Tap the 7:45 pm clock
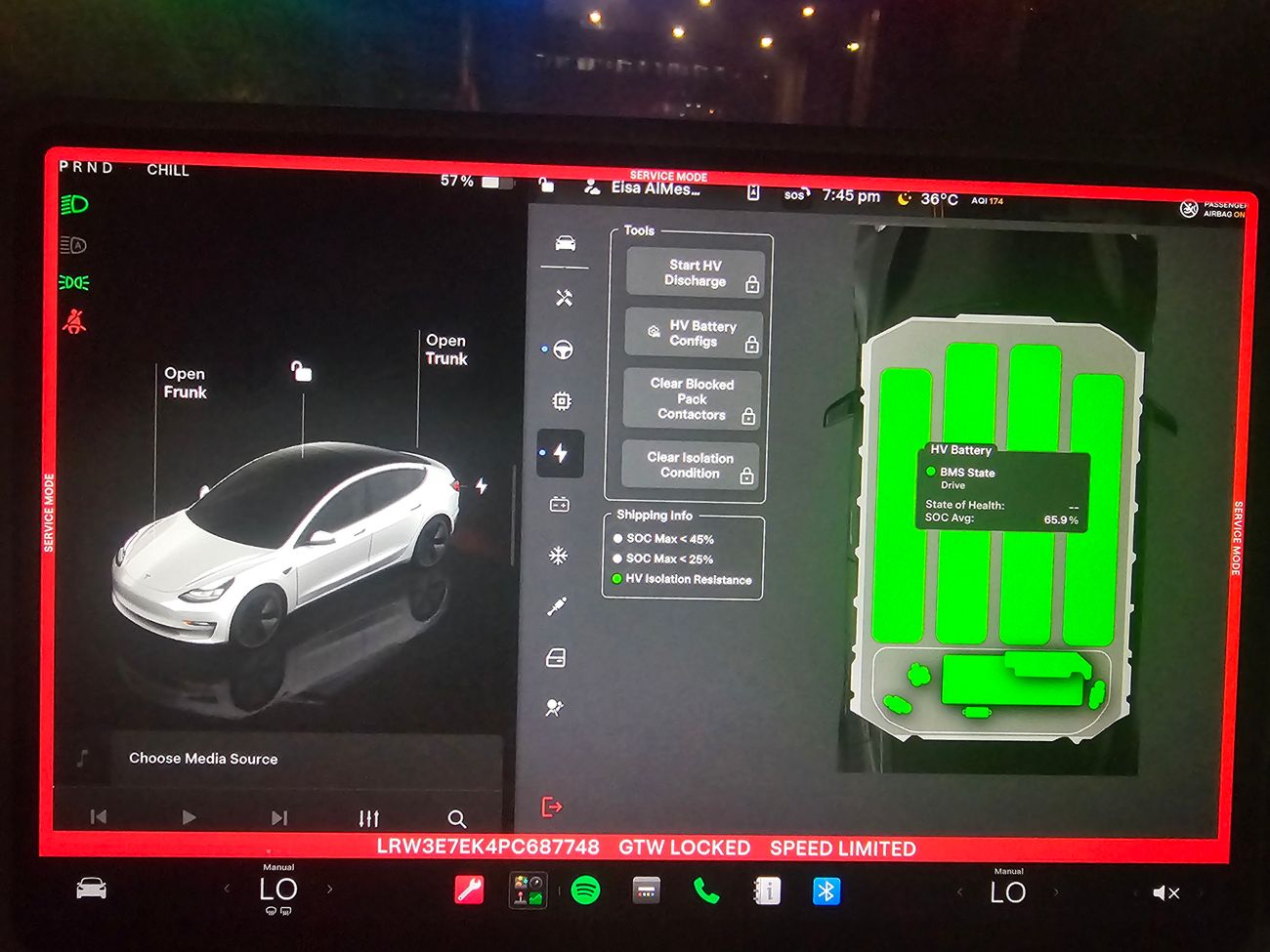This screenshot has width=1270, height=952. click(851, 195)
